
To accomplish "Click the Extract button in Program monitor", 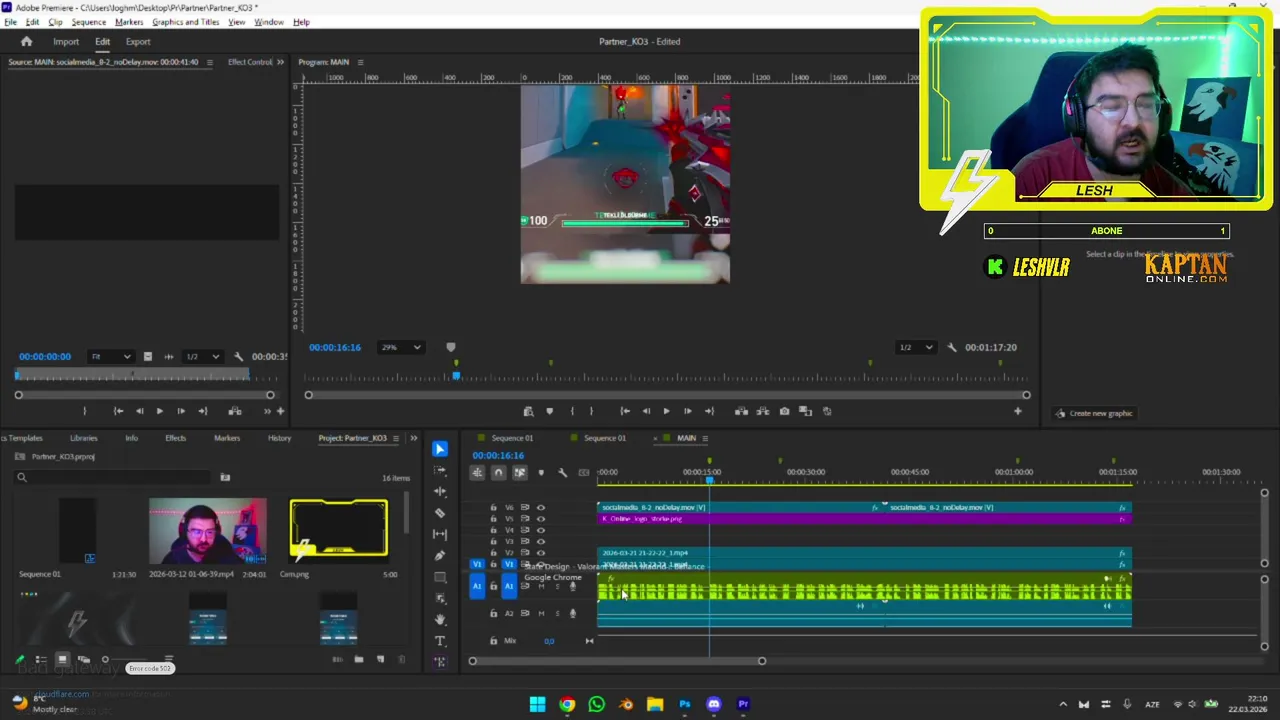I will pyautogui.click(x=763, y=411).
